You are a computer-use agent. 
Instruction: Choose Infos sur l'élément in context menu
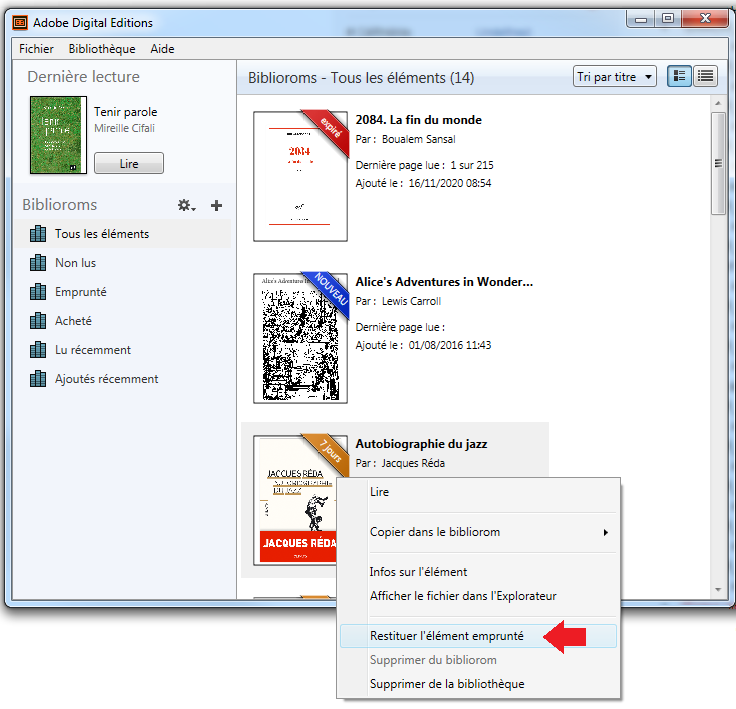(x=418, y=572)
